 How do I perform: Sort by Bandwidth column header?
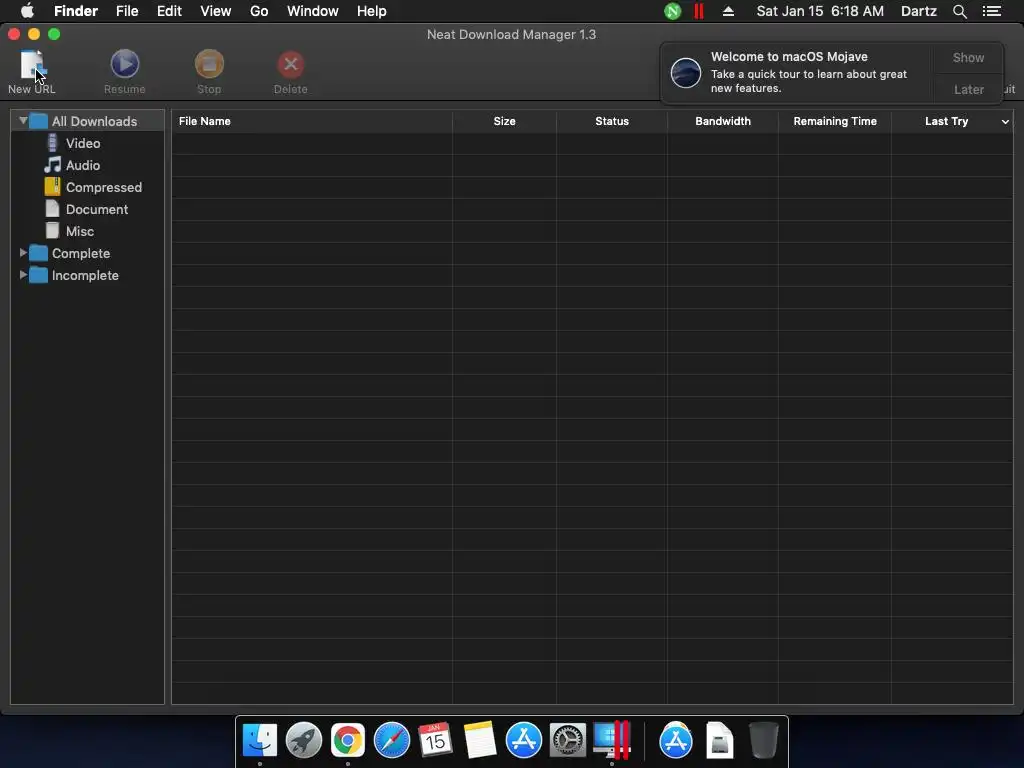click(x=723, y=121)
